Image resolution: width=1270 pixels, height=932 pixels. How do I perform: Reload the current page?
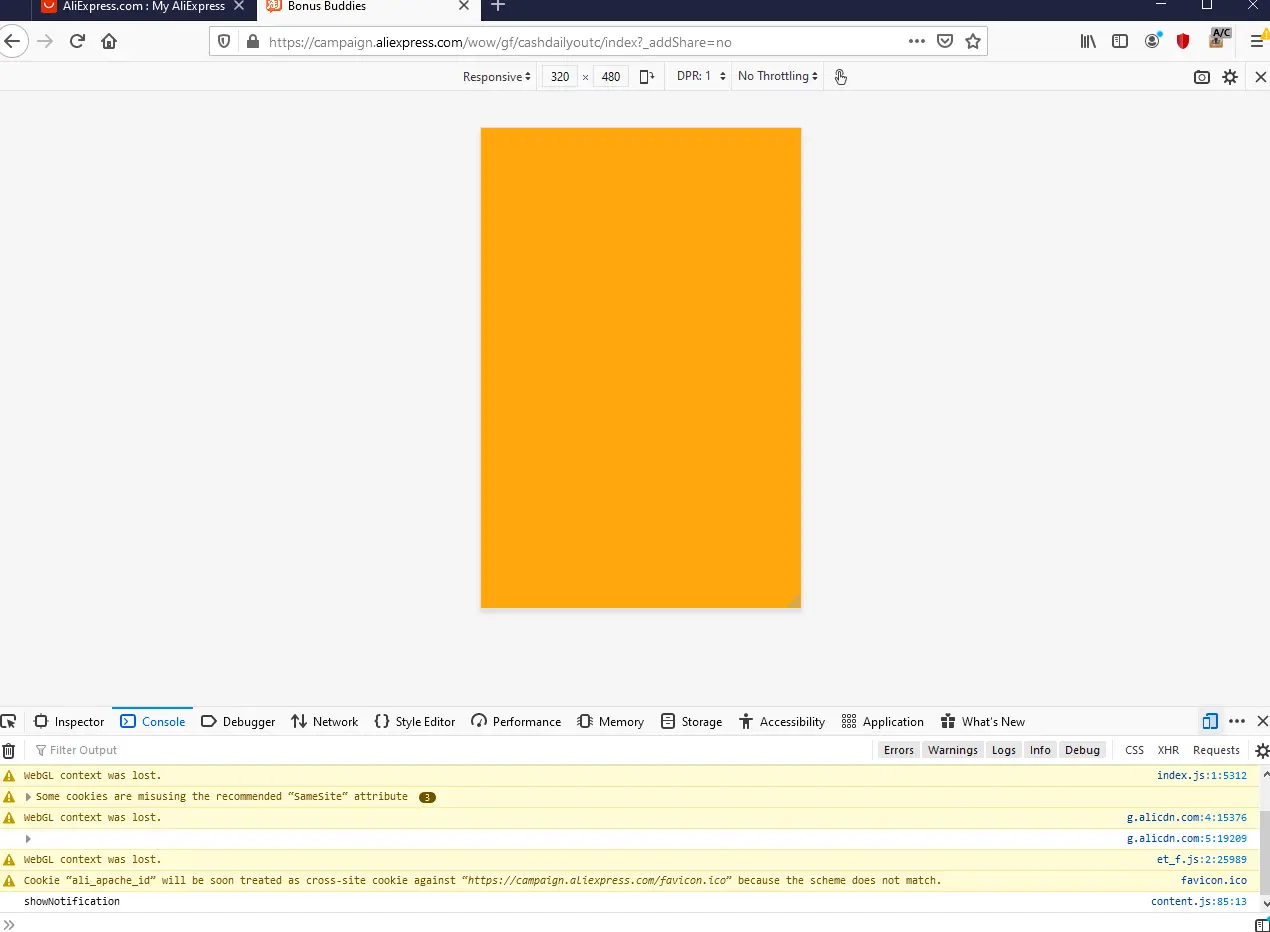[x=77, y=41]
